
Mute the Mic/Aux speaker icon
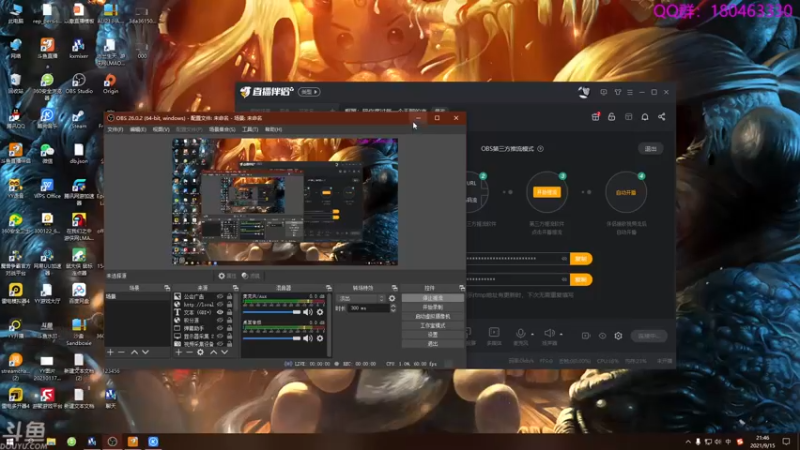pos(308,312)
